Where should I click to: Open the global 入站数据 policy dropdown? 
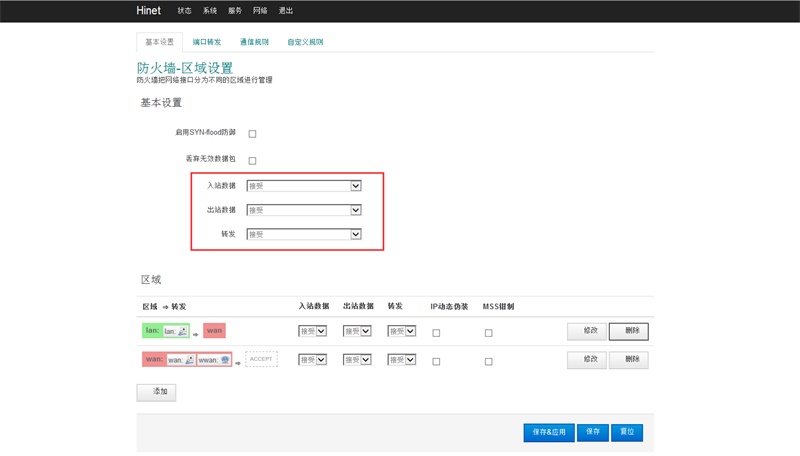[303, 186]
